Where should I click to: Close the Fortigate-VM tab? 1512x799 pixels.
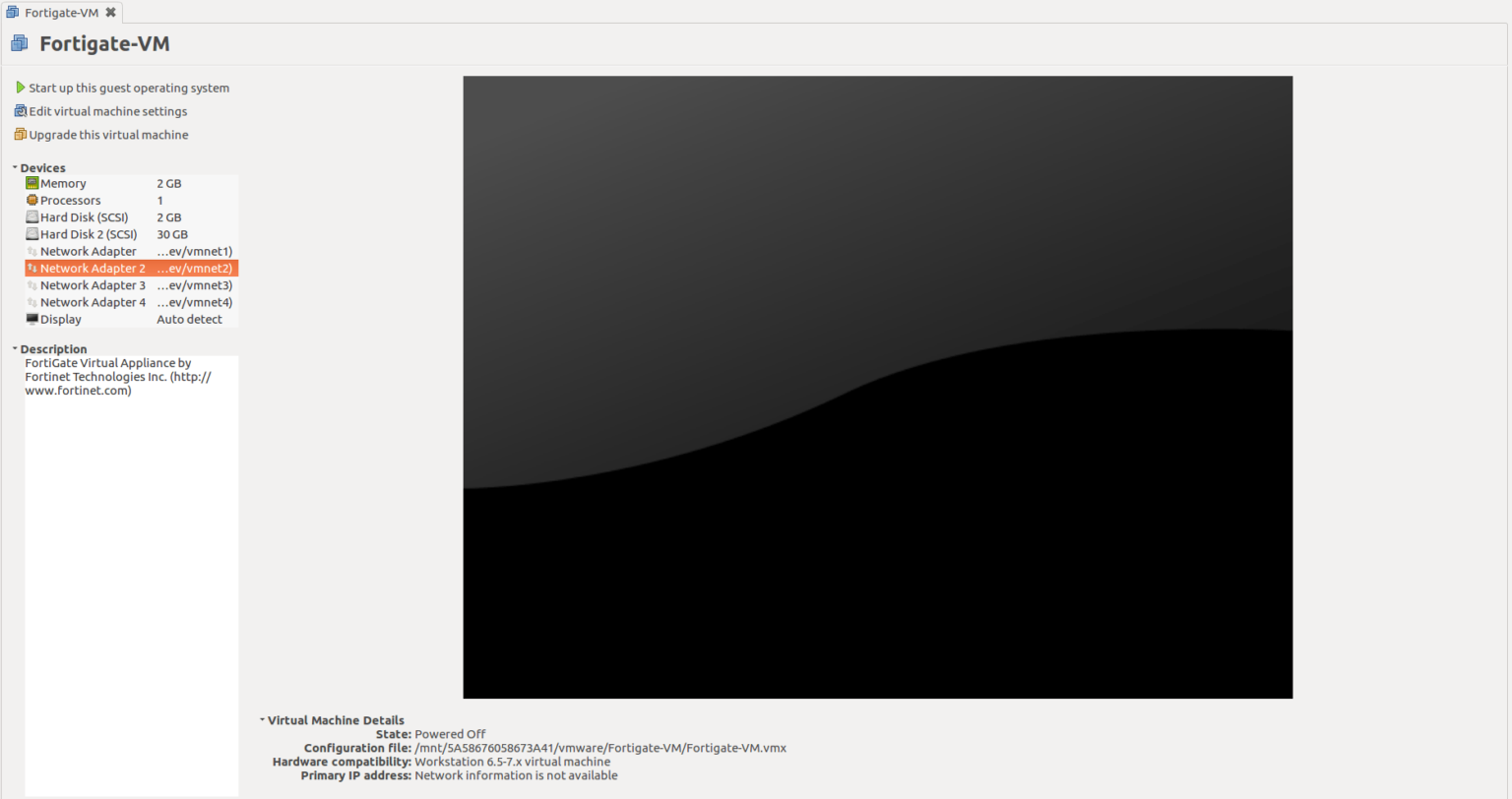(x=110, y=13)
